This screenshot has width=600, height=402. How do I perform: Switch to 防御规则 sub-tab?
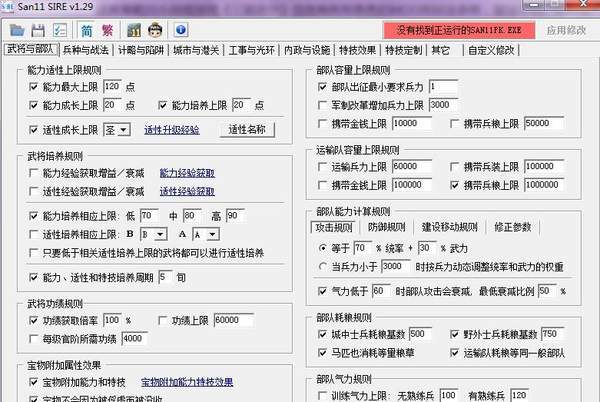pos(386,227)
